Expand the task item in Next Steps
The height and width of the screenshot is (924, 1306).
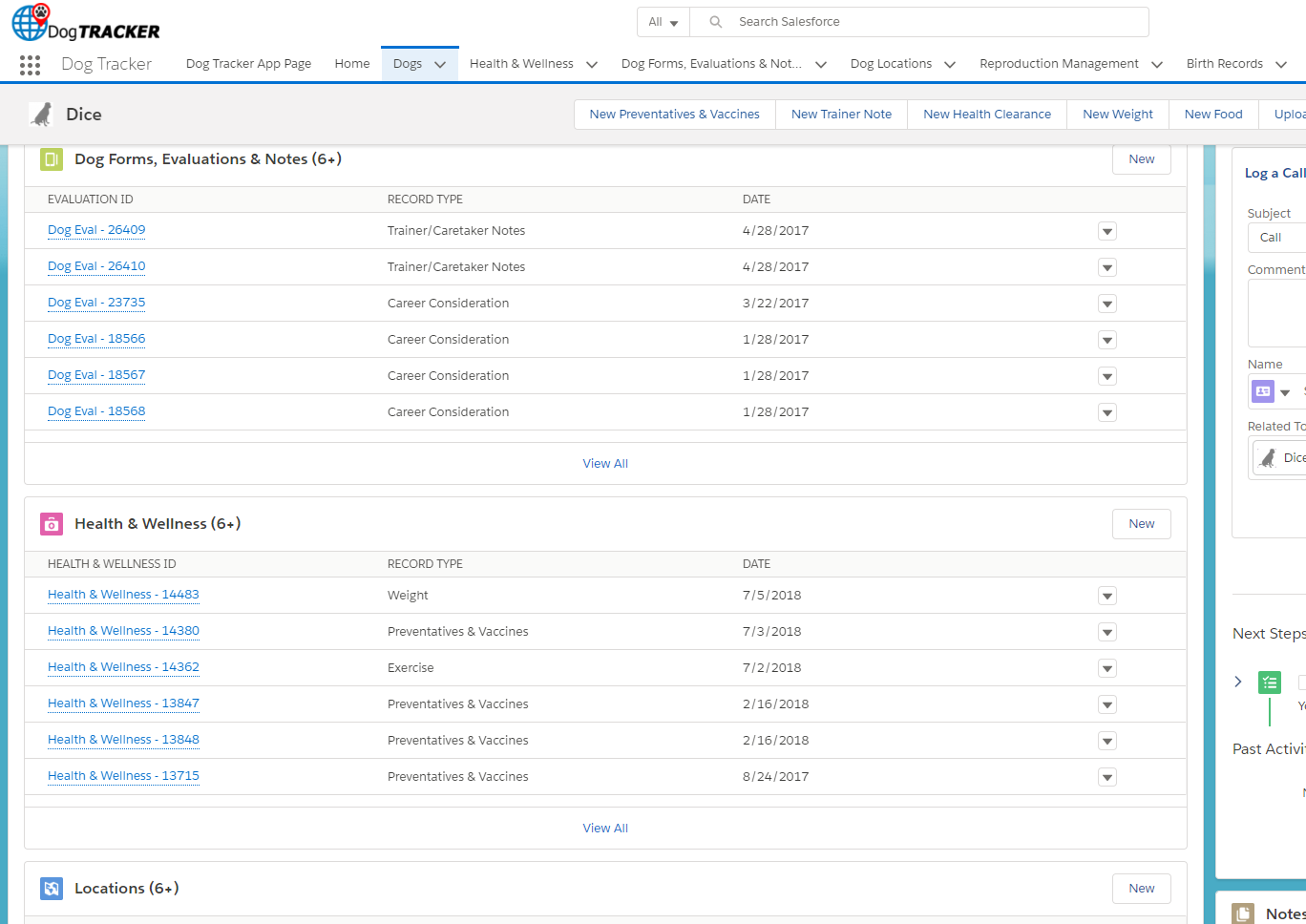click(x=1238, y=682)
